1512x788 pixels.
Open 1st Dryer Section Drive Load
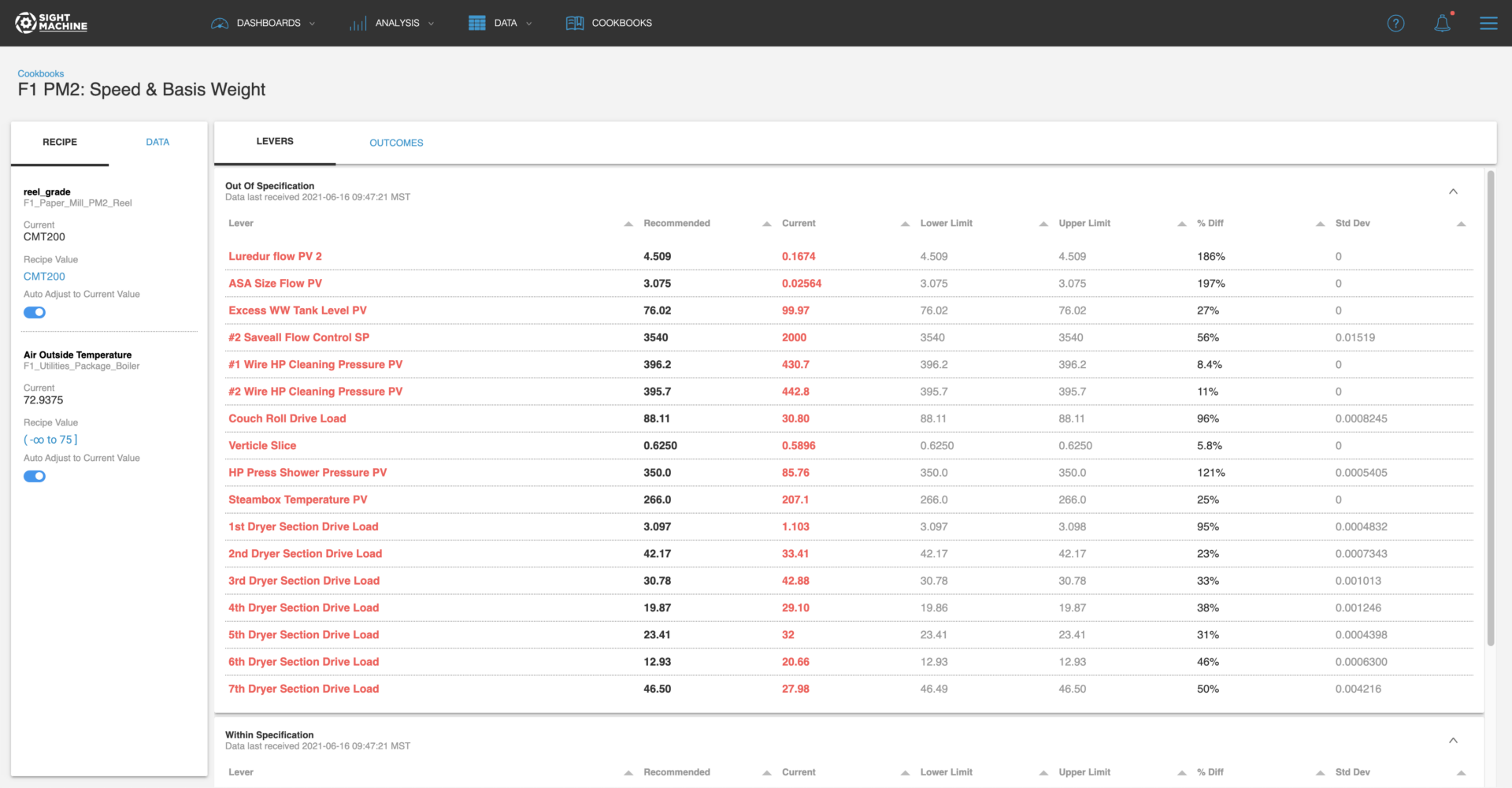click(303, 526)
